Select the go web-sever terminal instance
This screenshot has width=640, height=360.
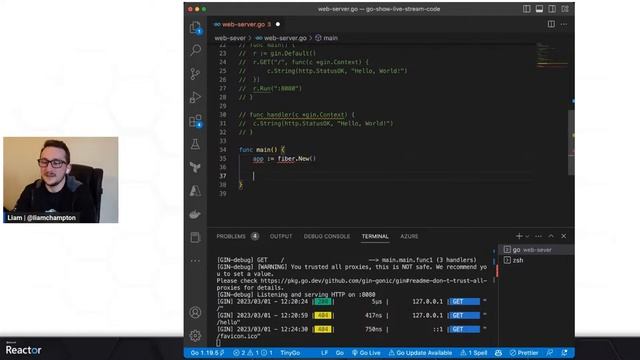[536, 250]
